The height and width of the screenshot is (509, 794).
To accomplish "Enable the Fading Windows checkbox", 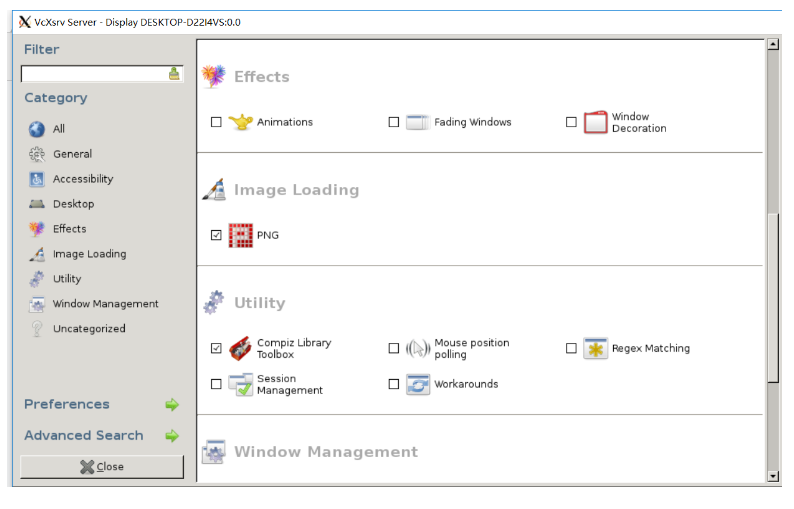I will (x=393, y=122).
